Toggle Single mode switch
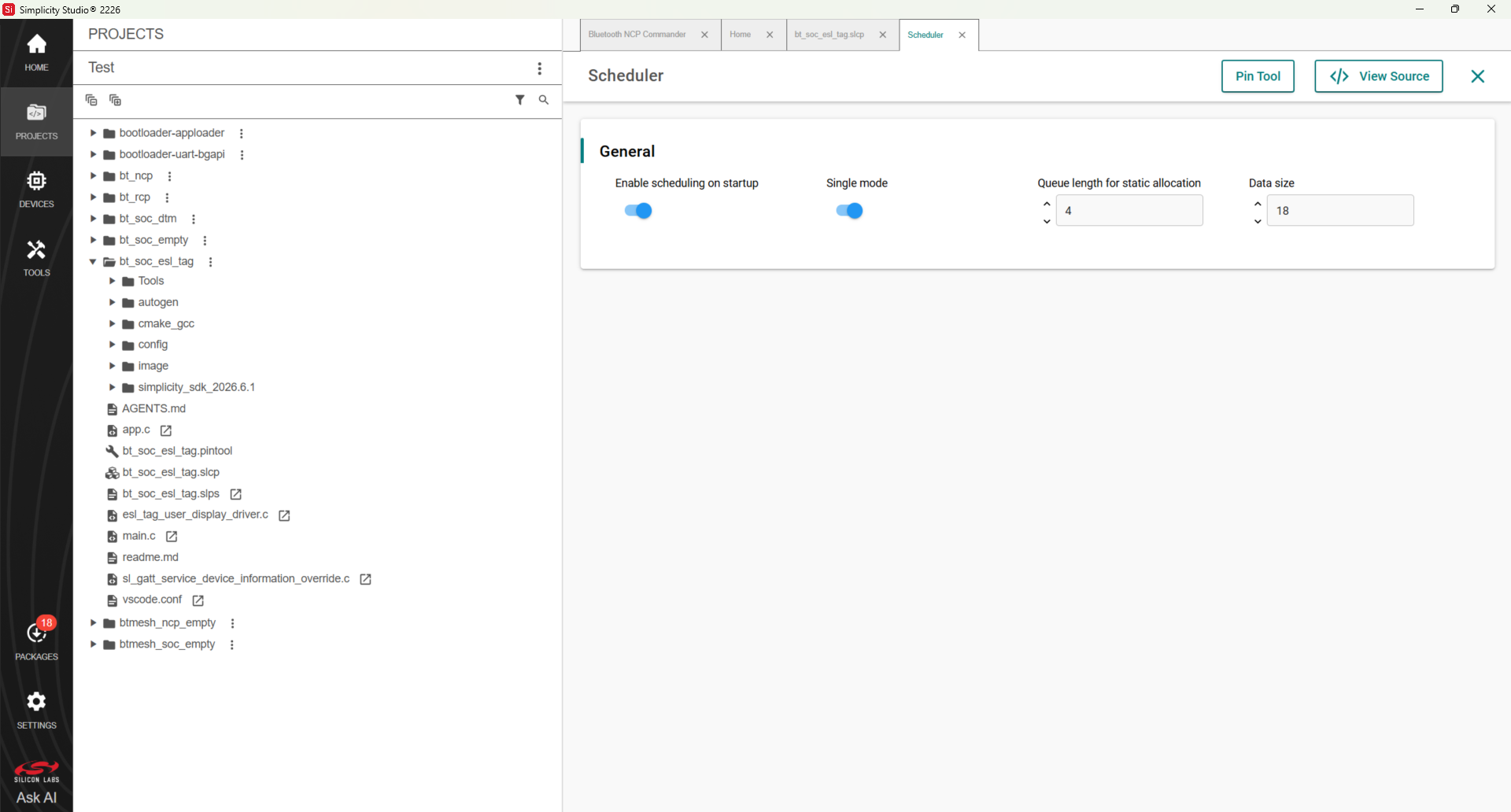Image resolution: width=1511 pixels, height=812 pixels. pos(849,211)
